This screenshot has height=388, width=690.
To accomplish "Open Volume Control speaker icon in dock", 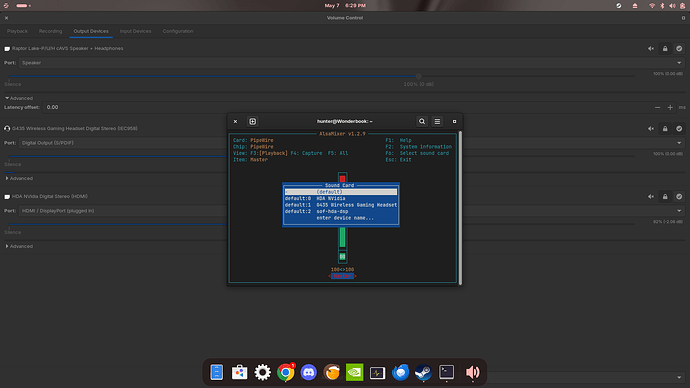I will [x=473, y=372].
